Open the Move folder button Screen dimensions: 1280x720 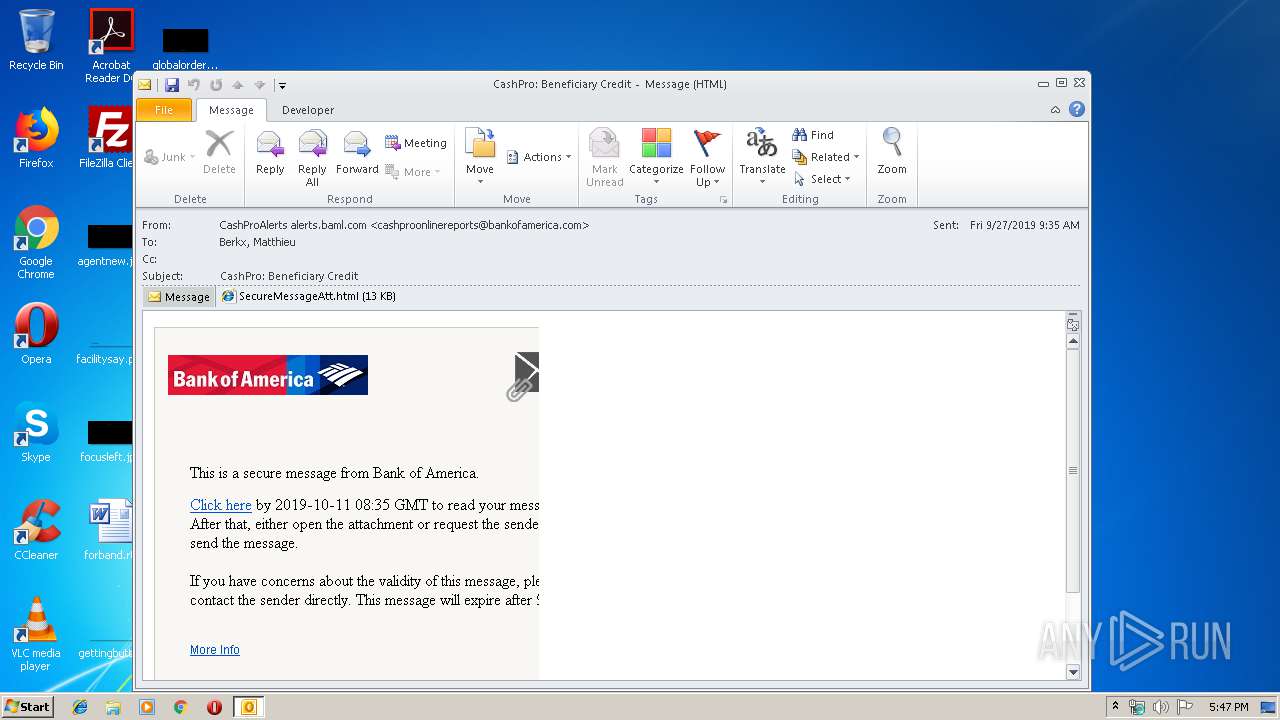pos(480,157)
